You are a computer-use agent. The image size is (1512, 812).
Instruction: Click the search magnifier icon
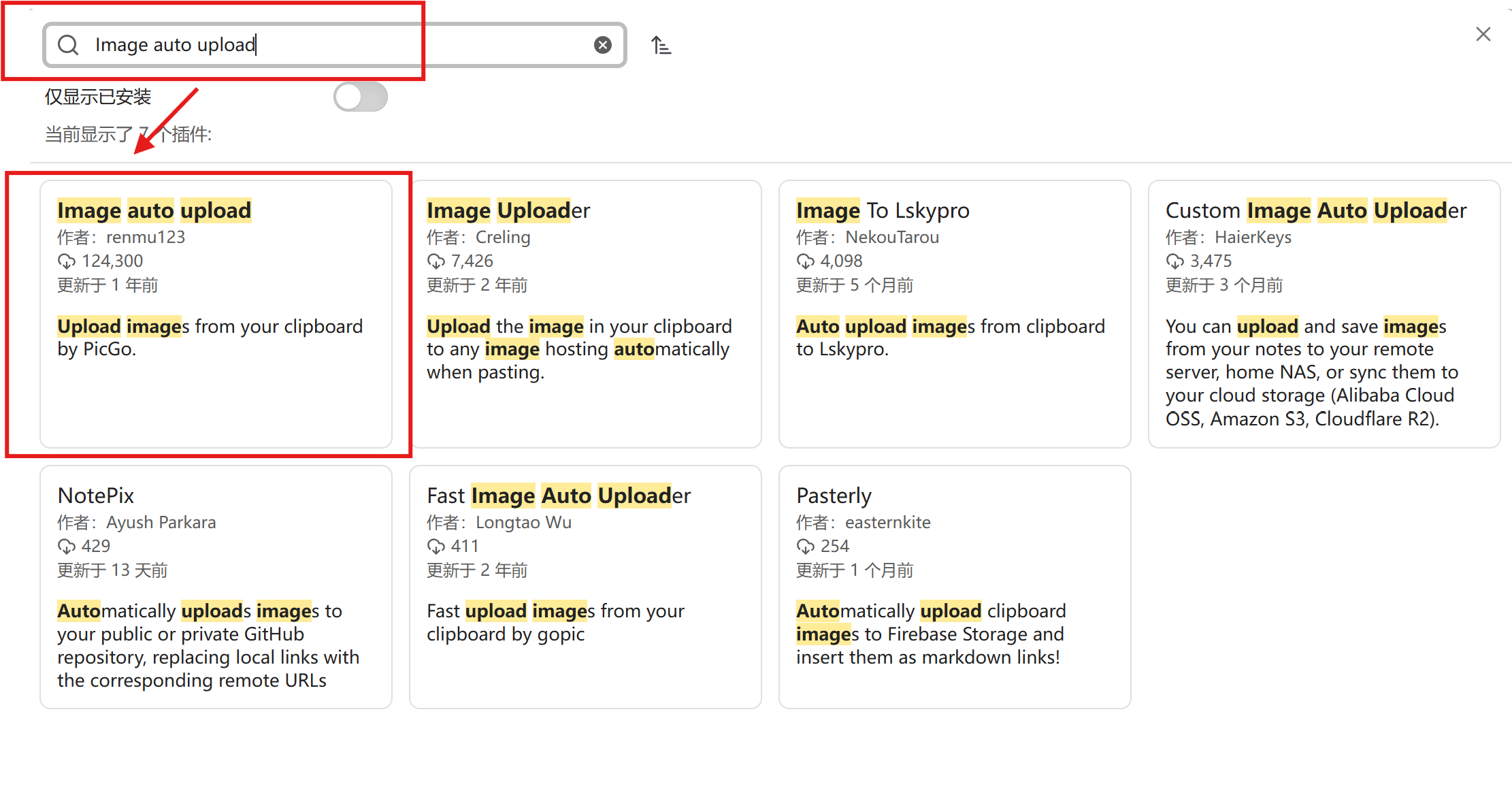(x=68, y=45)
